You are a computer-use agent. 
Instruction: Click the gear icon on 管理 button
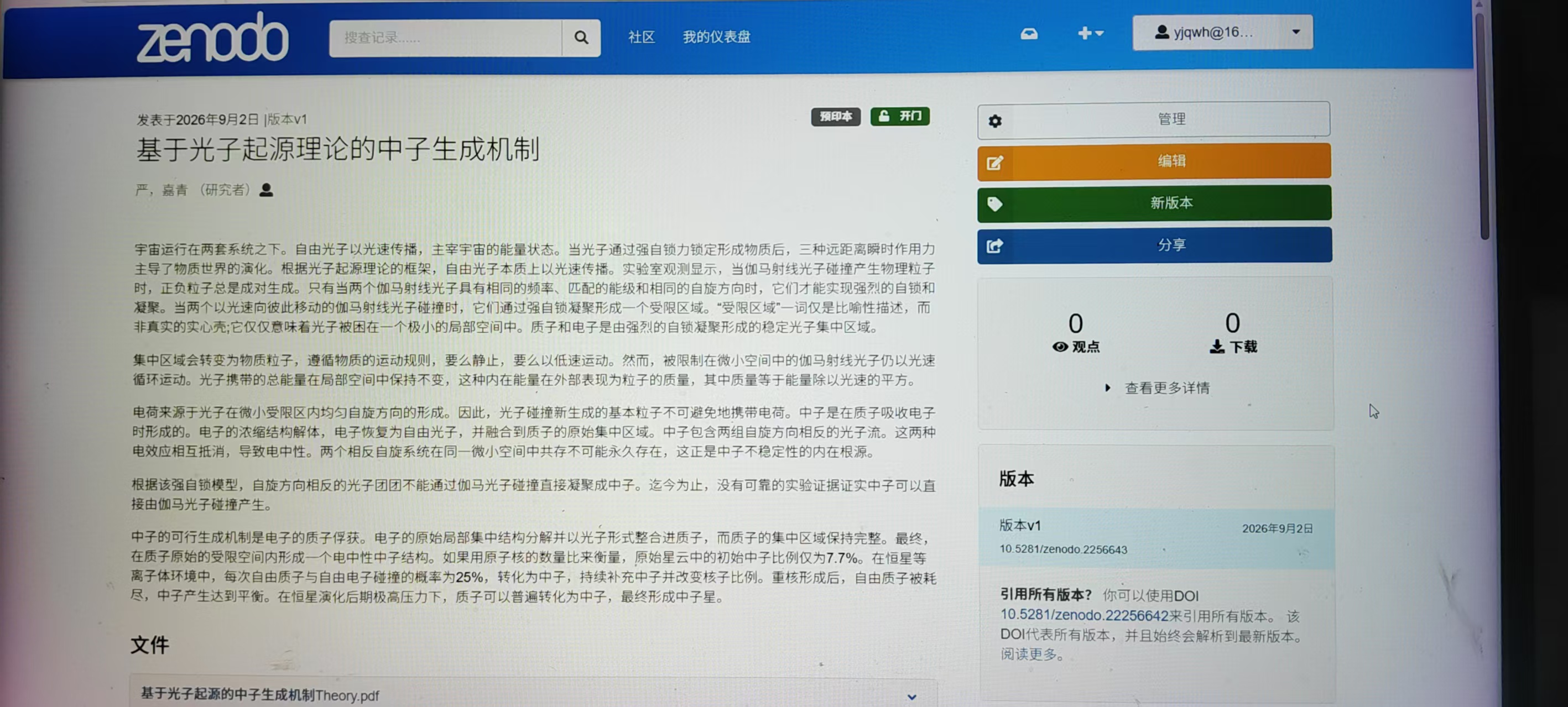(994, 121)
